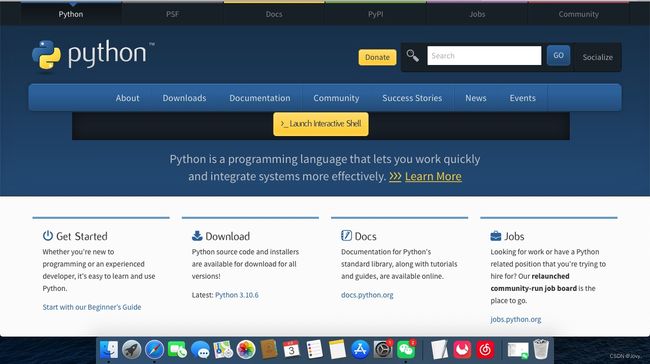This screenshot has width=650, height=364.
Task: Open System Preferences gear in dock
Action: (383, 349)
